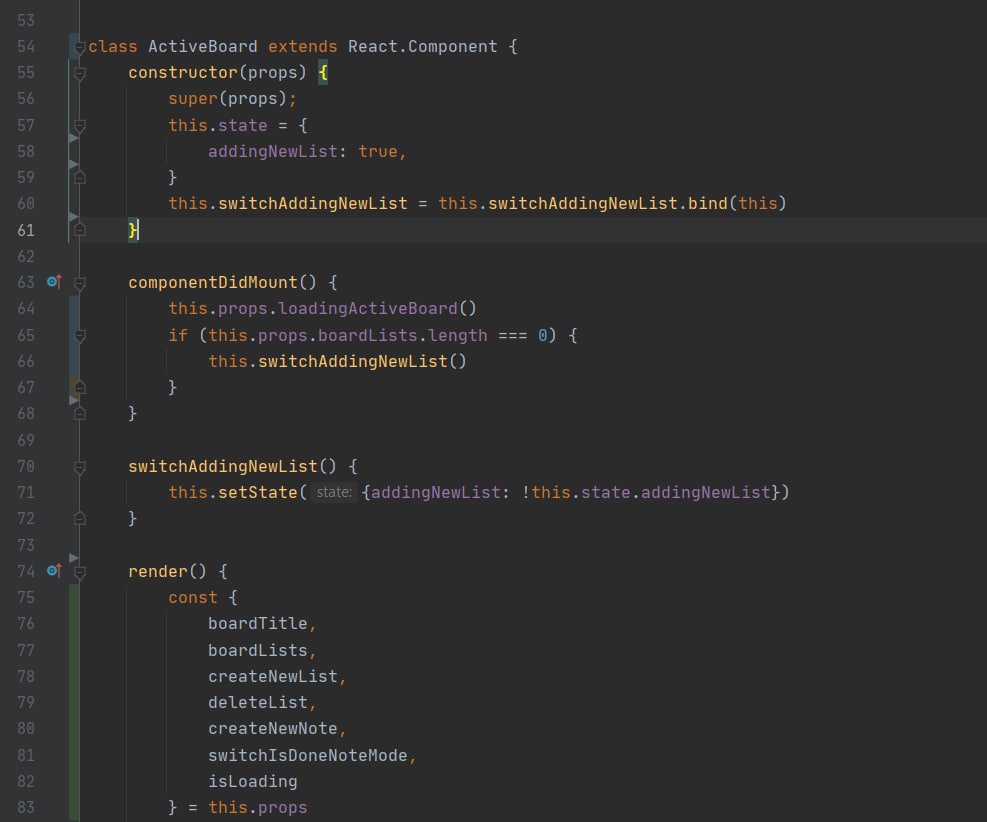Click the class keyword on line 54
This screenshot has height=822, width=987.
pyautogui.click(x=113, y=47)
